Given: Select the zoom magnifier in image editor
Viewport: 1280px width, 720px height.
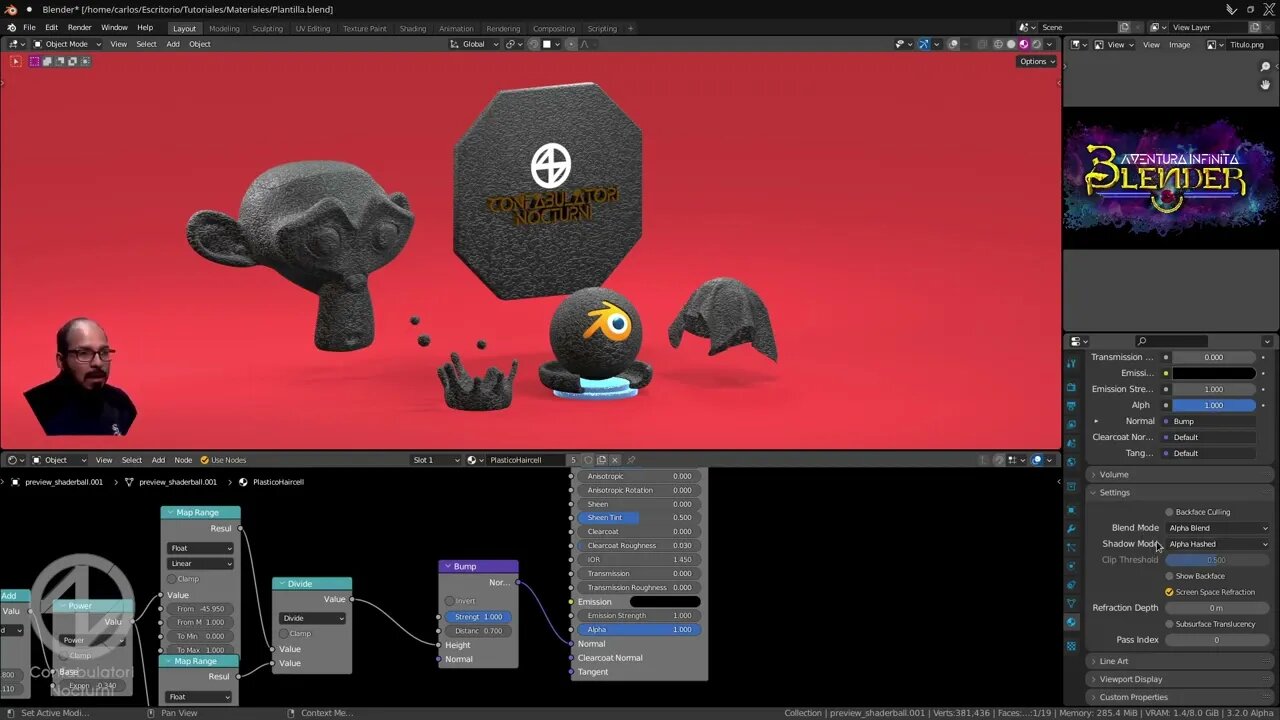Looking at the screenshot, I should pyautogui.click(x=1265, y=67).
